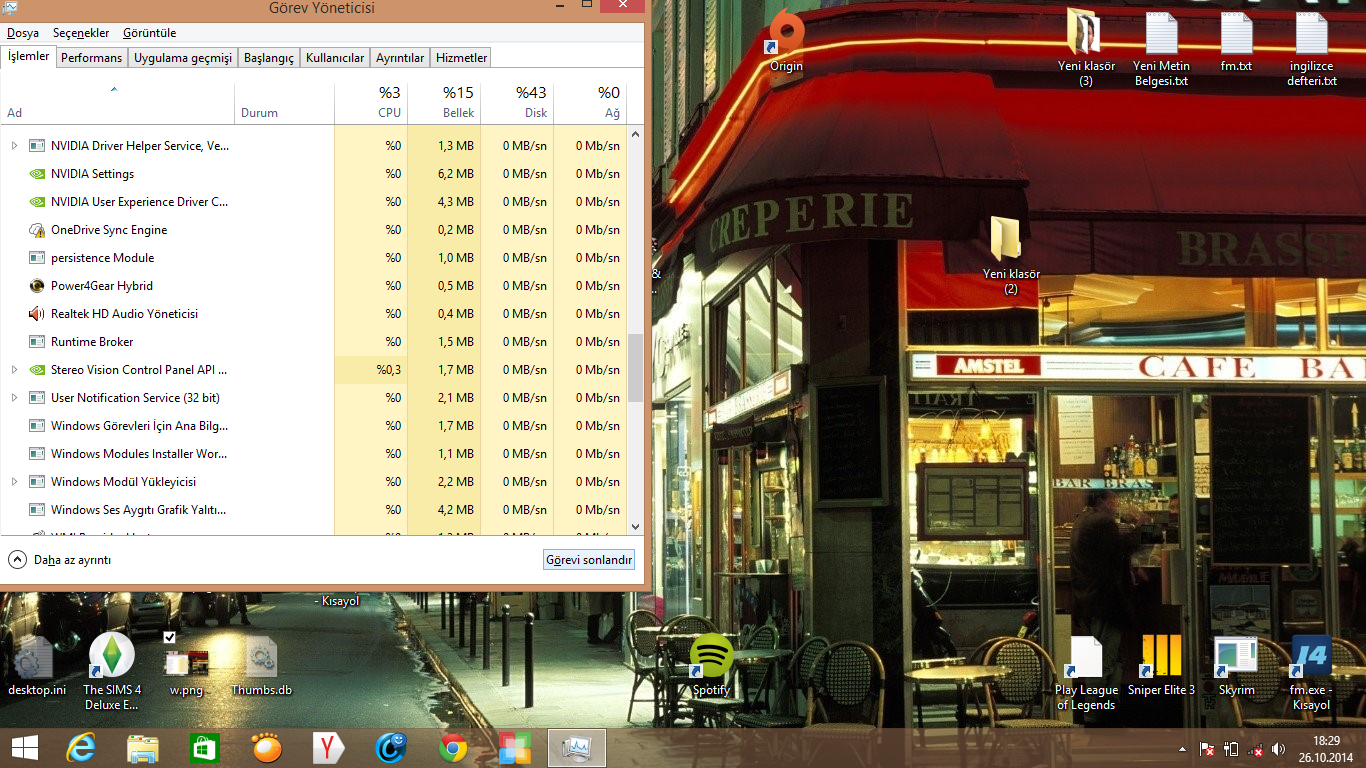
Task: Click the Power4Gear Hybrid process icon
Action: (x=37, y=286)
